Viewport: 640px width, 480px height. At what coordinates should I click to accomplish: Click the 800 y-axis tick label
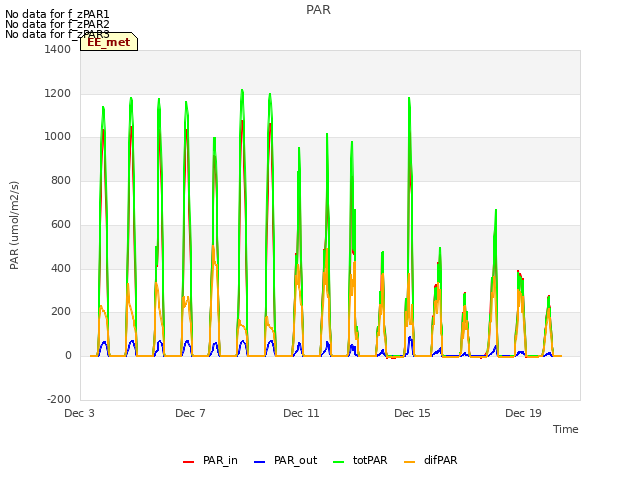pos(61,181)
